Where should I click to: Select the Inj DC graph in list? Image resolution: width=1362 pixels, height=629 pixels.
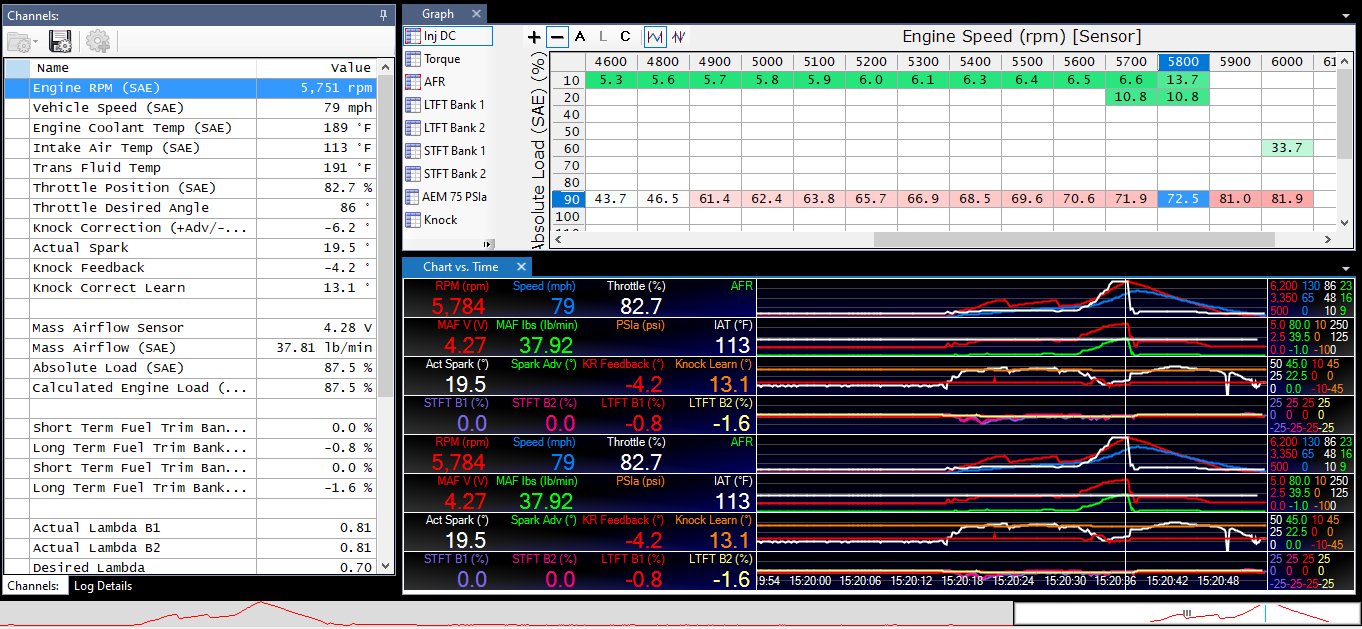click(448, 35)
